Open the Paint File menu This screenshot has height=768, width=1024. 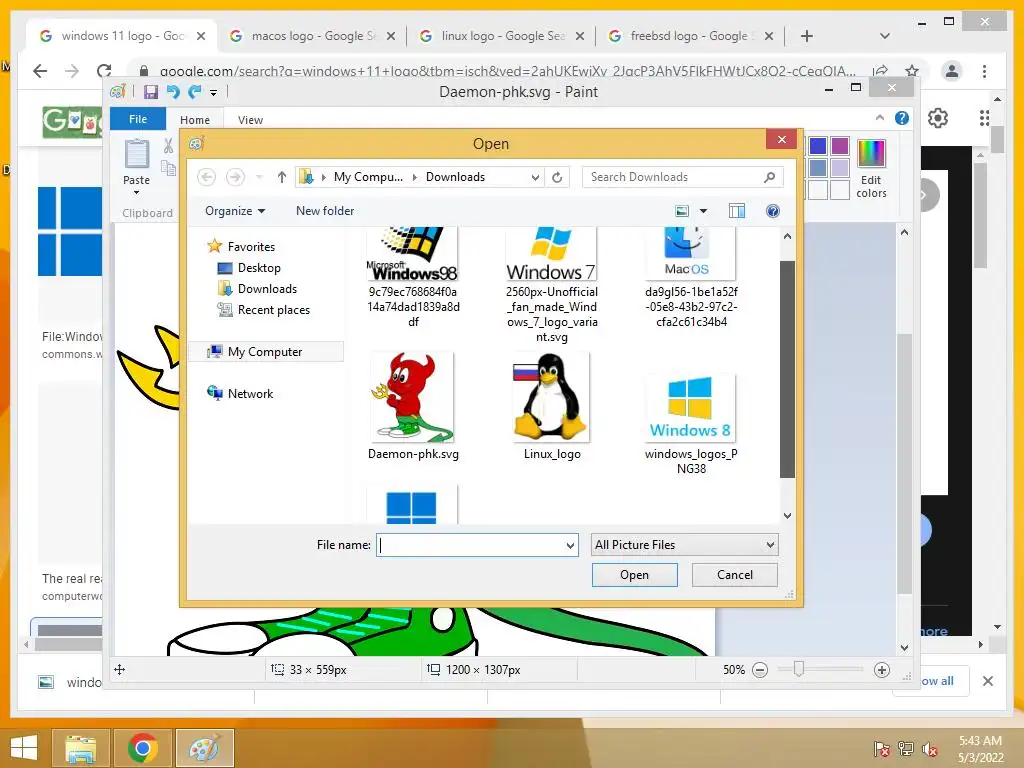point(138,119)
